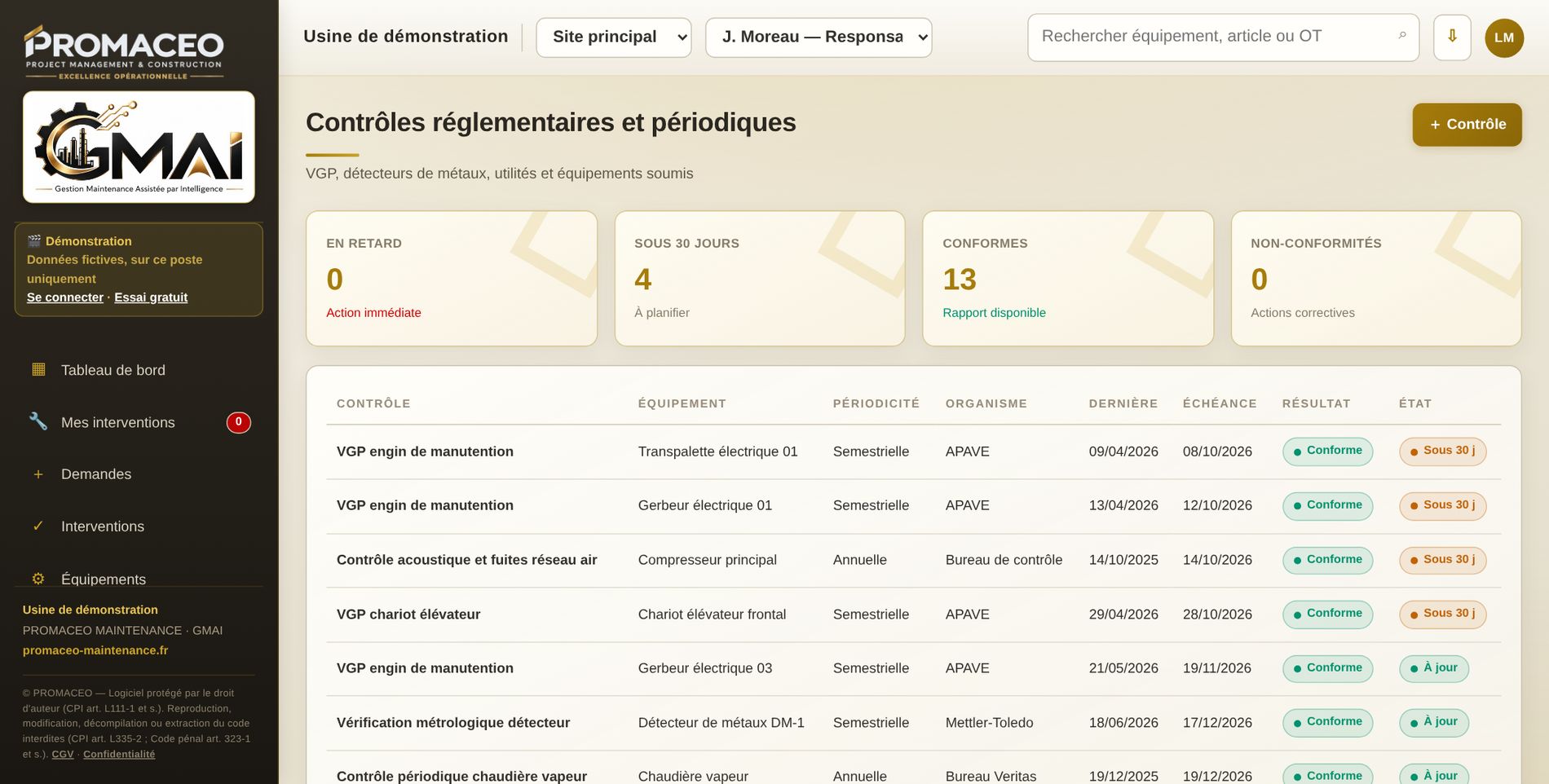Click the Mettler-Toledo organisme cell
This screenshot has width=1549, height=784.
pos(989,723)
